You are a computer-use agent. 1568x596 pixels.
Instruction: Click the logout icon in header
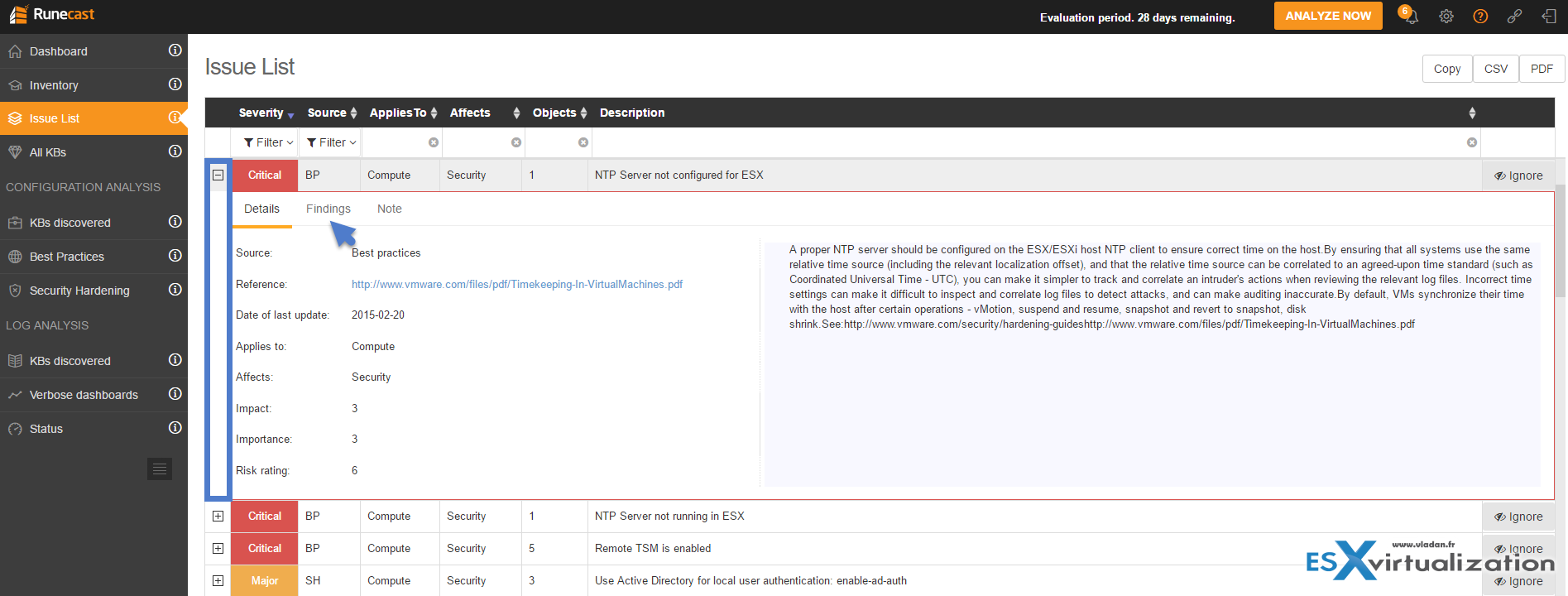coord(1549,17)
